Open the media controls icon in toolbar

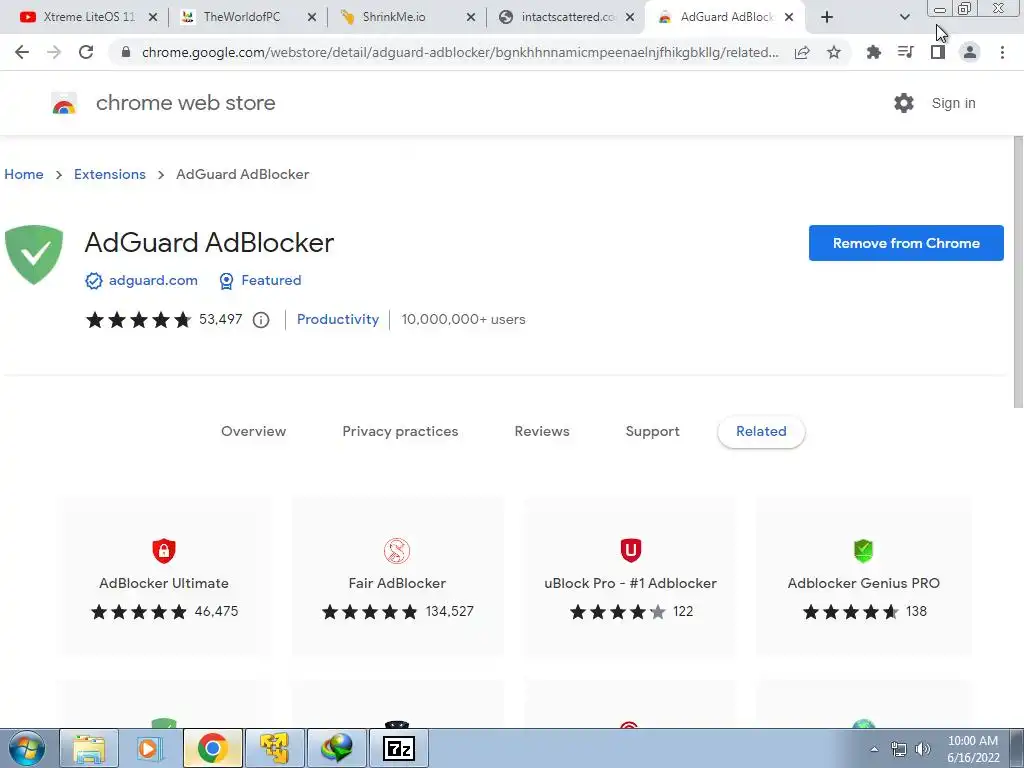[905, 52]
